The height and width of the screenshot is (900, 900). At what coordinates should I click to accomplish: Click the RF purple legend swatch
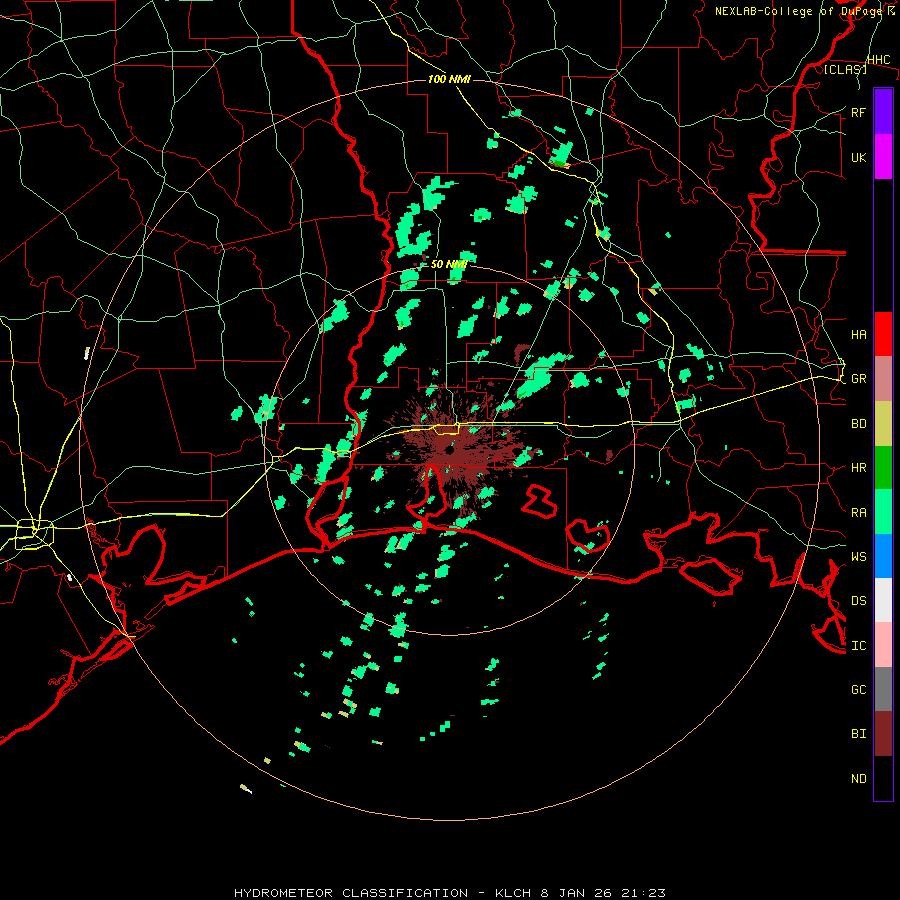(883, 112)
